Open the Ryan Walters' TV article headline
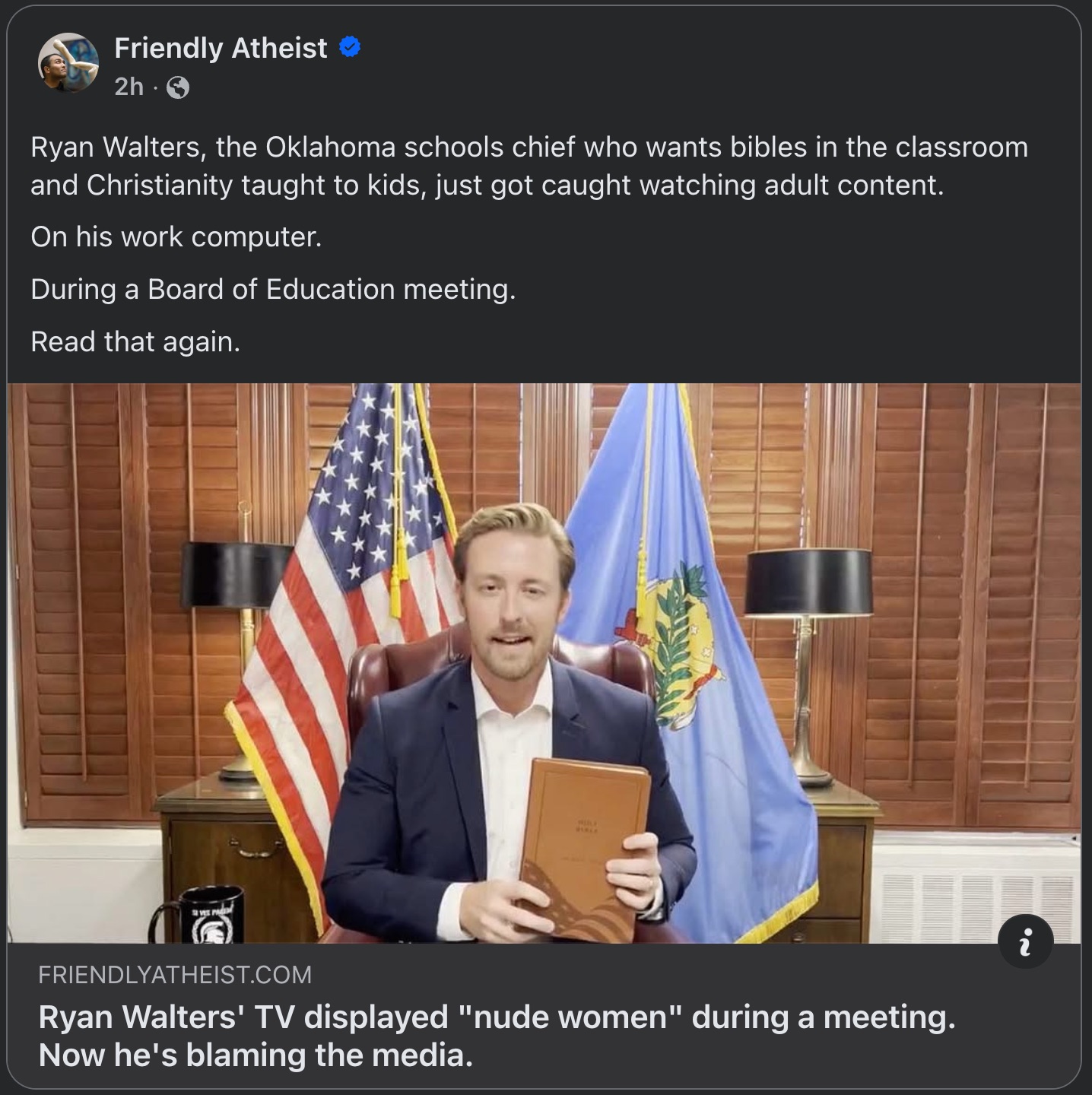This screenshot has width=1092, height=1095. 497,1036
